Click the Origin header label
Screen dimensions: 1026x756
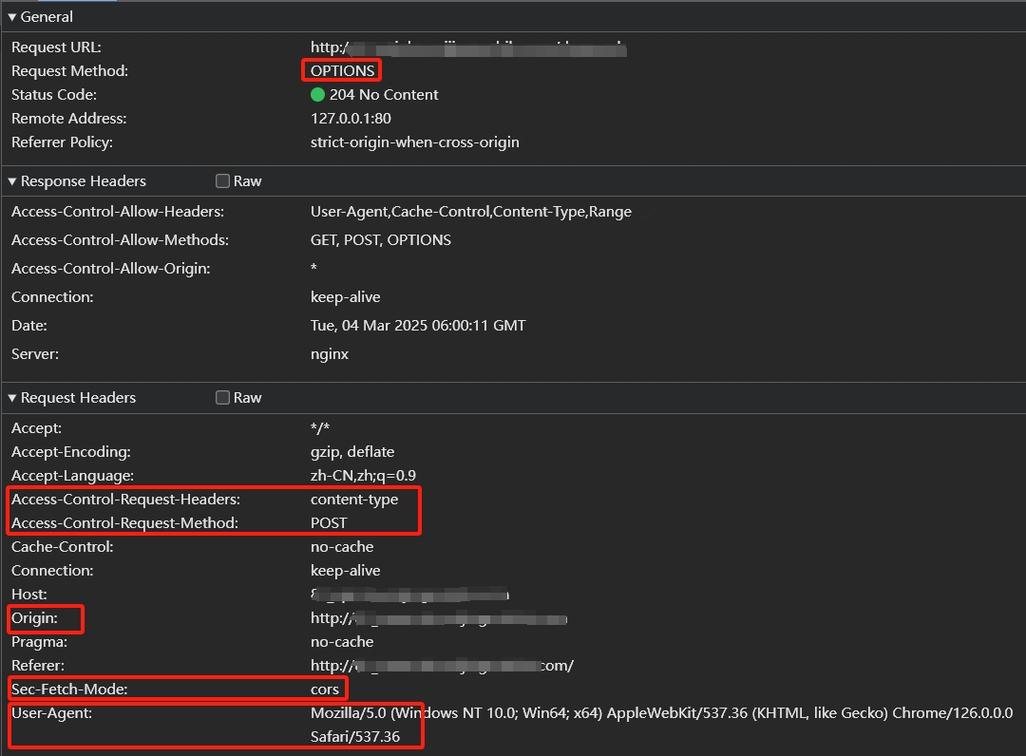(x=34, y=618)
